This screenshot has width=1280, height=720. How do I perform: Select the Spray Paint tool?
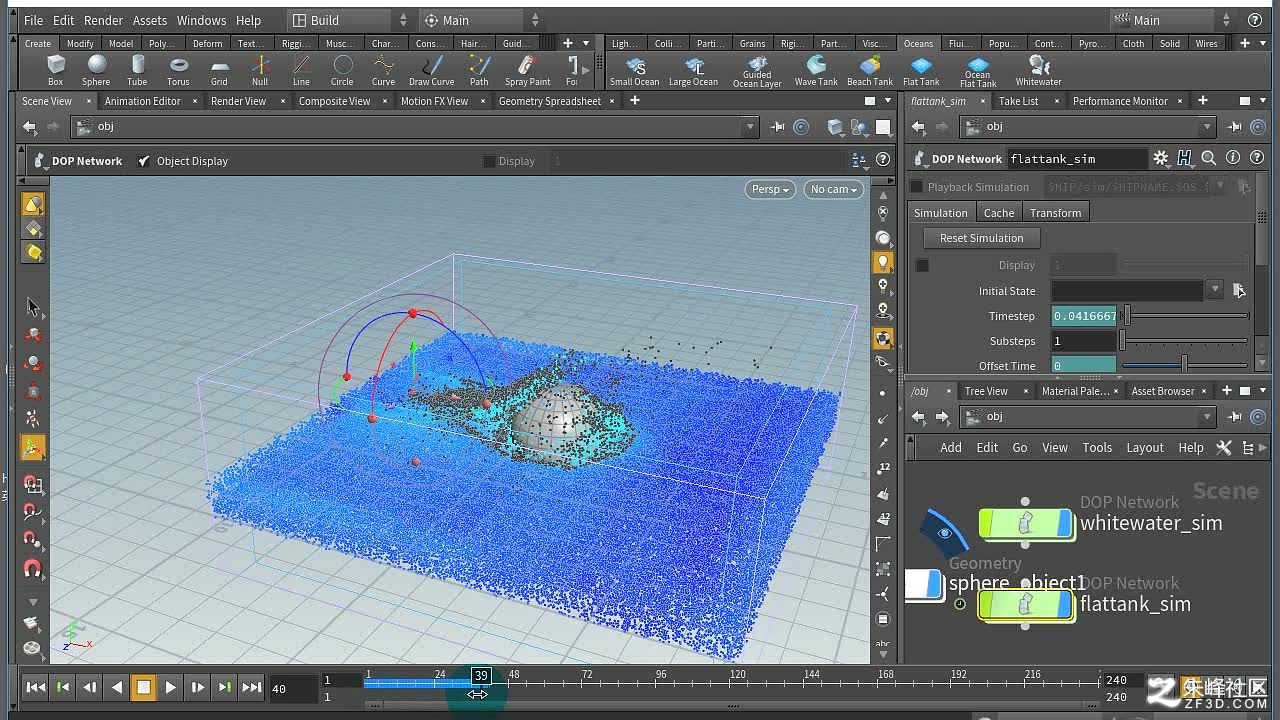[x=527, y=70]
